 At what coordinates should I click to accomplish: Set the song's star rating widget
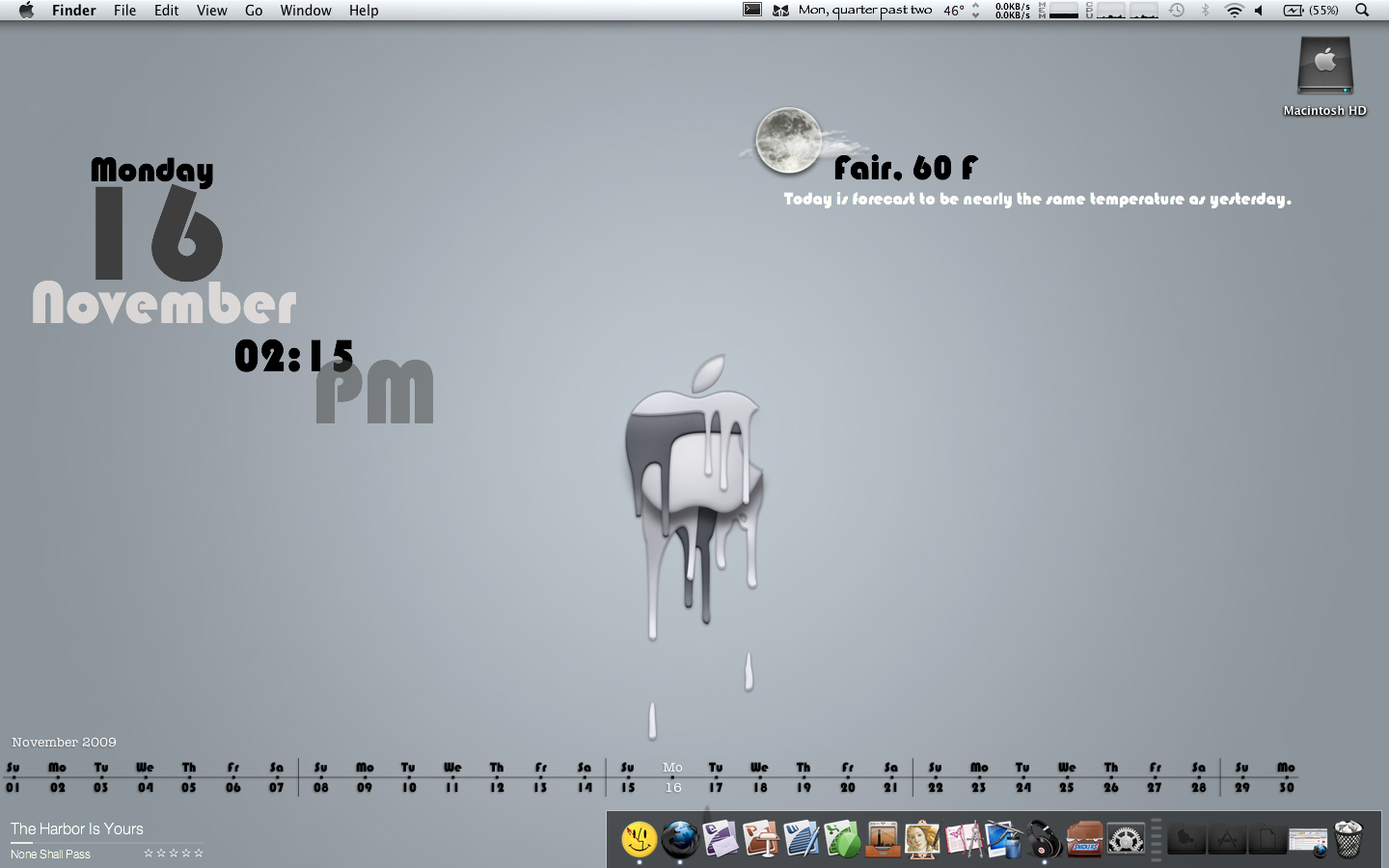click(174, 854)
